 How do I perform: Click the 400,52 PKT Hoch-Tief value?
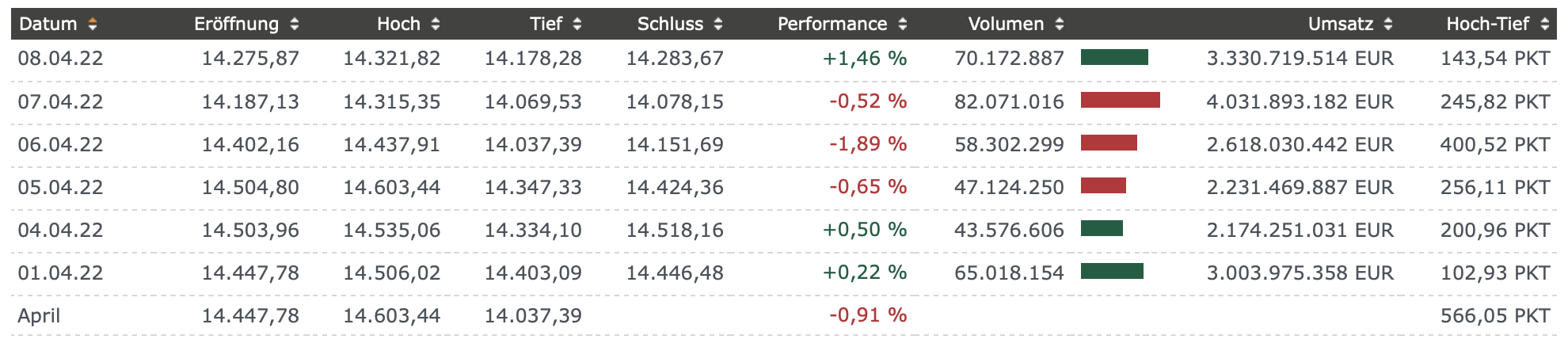(1494, 145)
